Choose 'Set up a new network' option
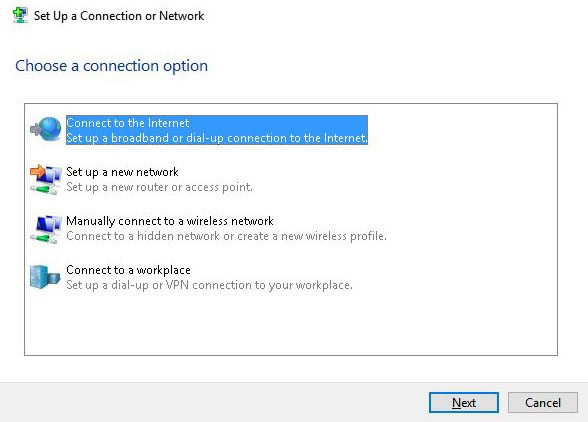The height and width of the screenshot is (422, 588). tap(122, 172)
